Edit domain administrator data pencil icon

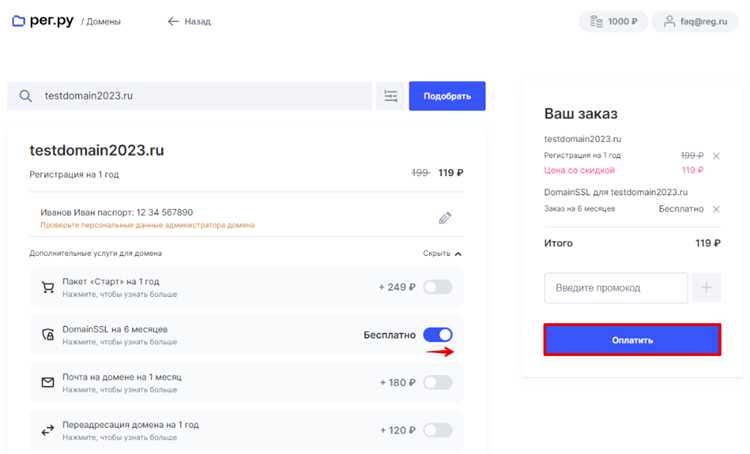coord(445,218)
